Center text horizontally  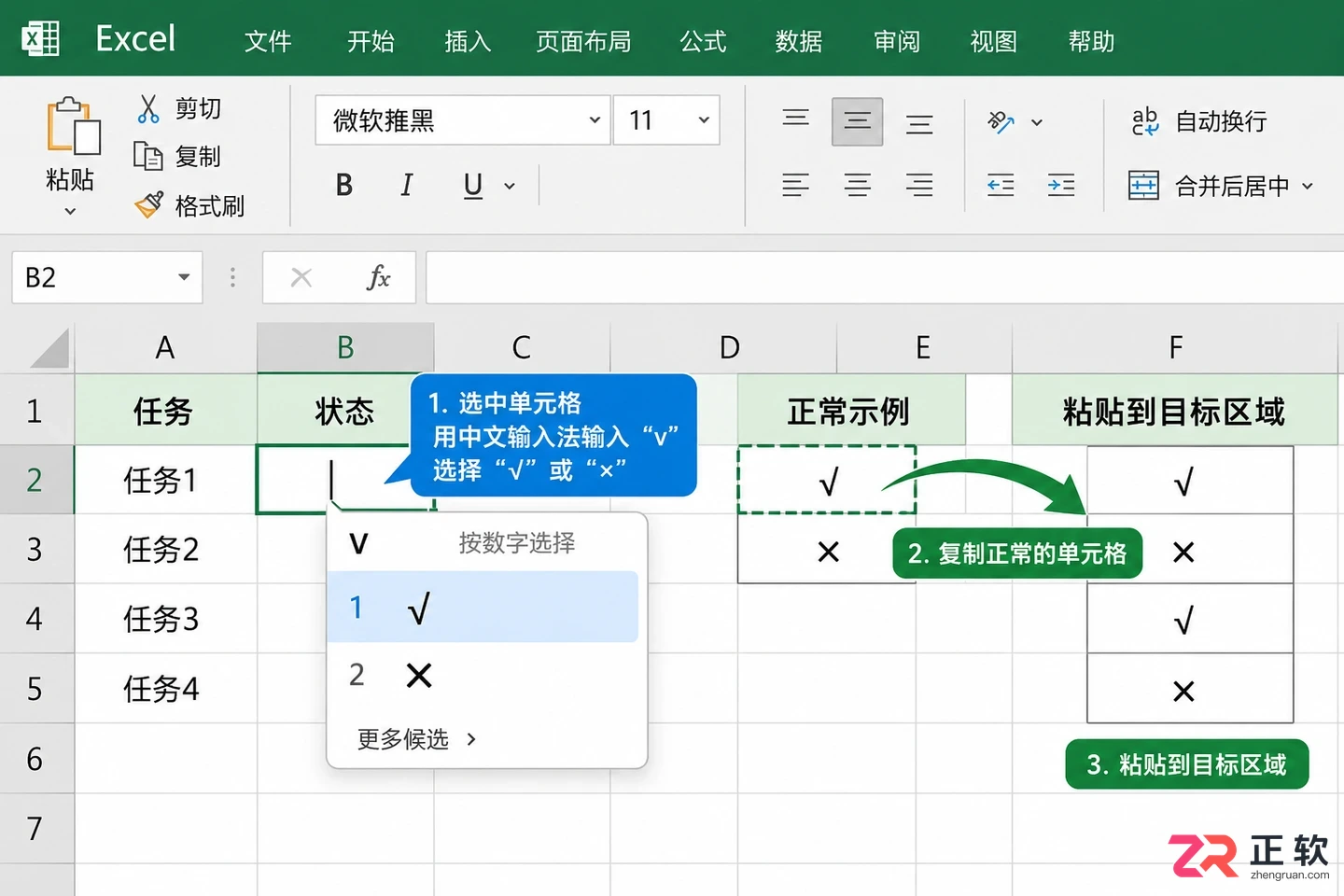[x=858, y=185]
